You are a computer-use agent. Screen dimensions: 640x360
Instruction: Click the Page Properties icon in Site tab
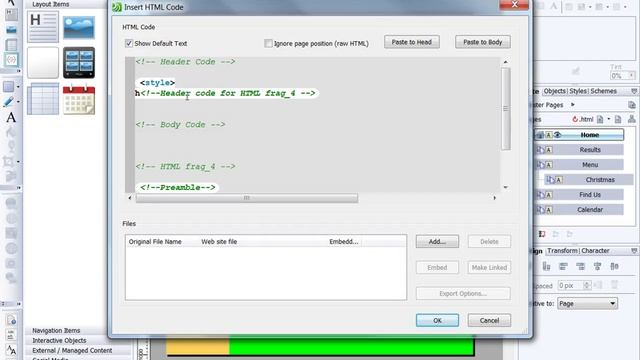click(x=618, y=119)
